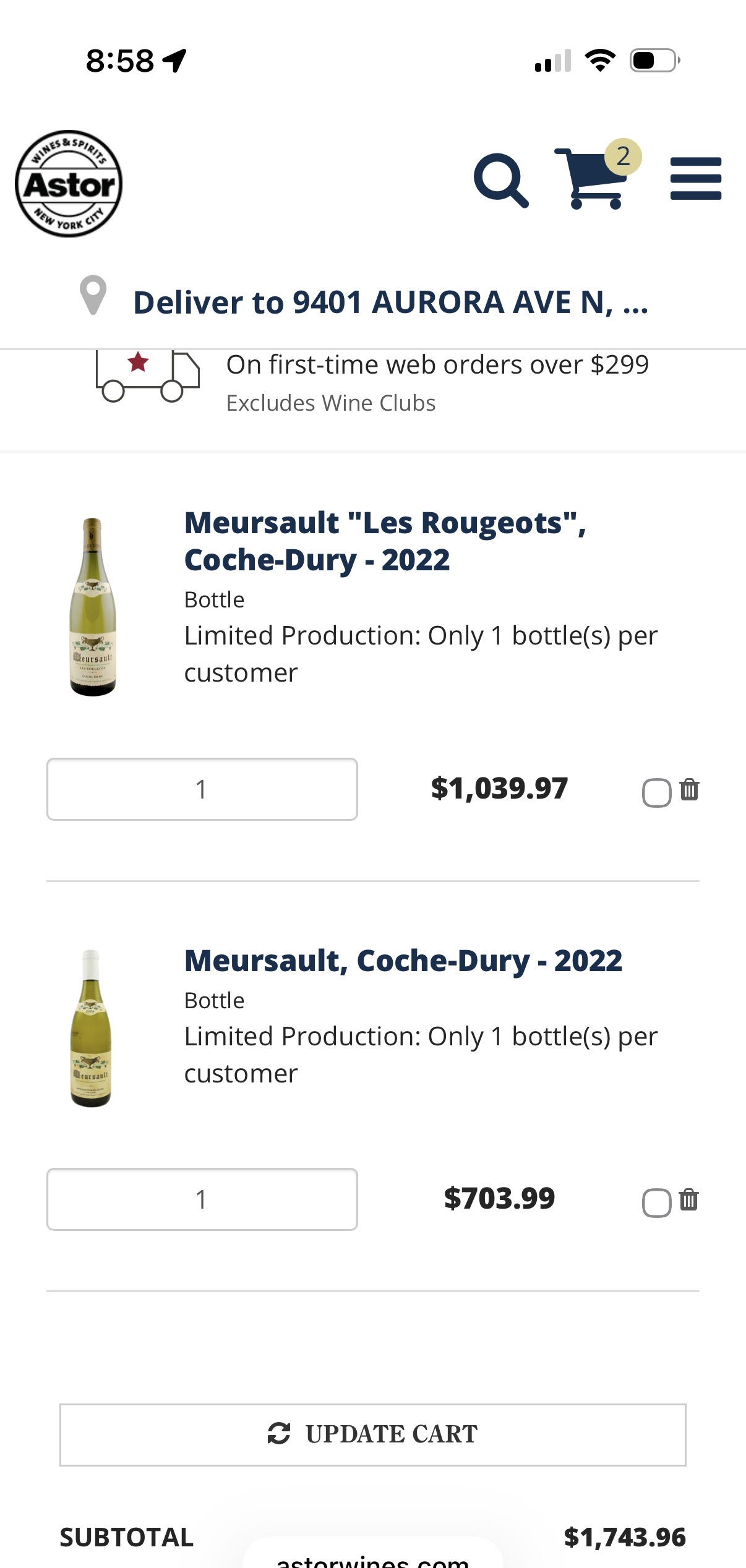Tap the Astor Wines & Spirits logo
Image resolution: width=746 pixels, height=1568 pixels.
69,184
